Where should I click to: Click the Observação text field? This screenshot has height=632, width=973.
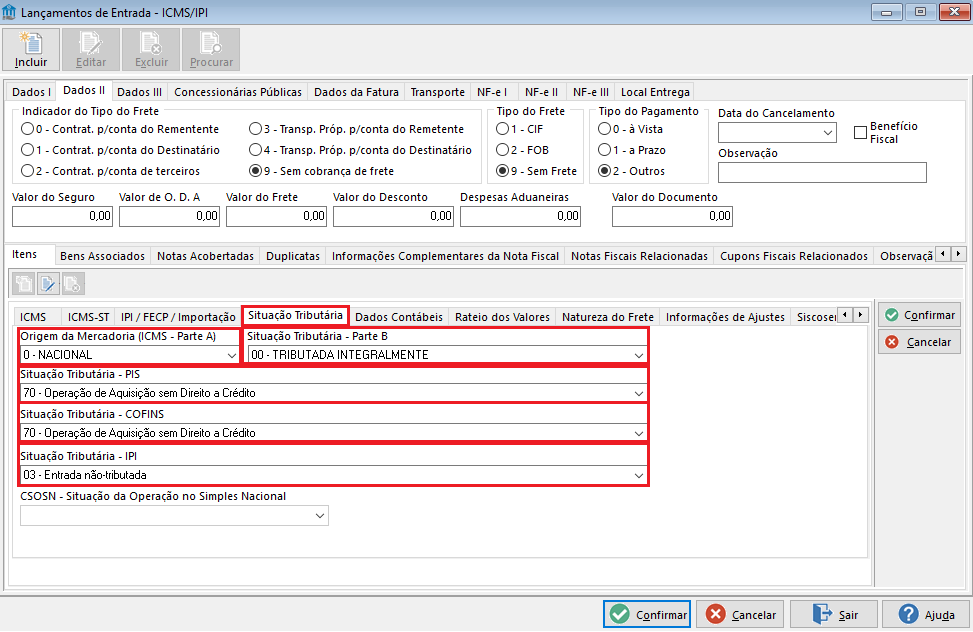pos(822,173)
